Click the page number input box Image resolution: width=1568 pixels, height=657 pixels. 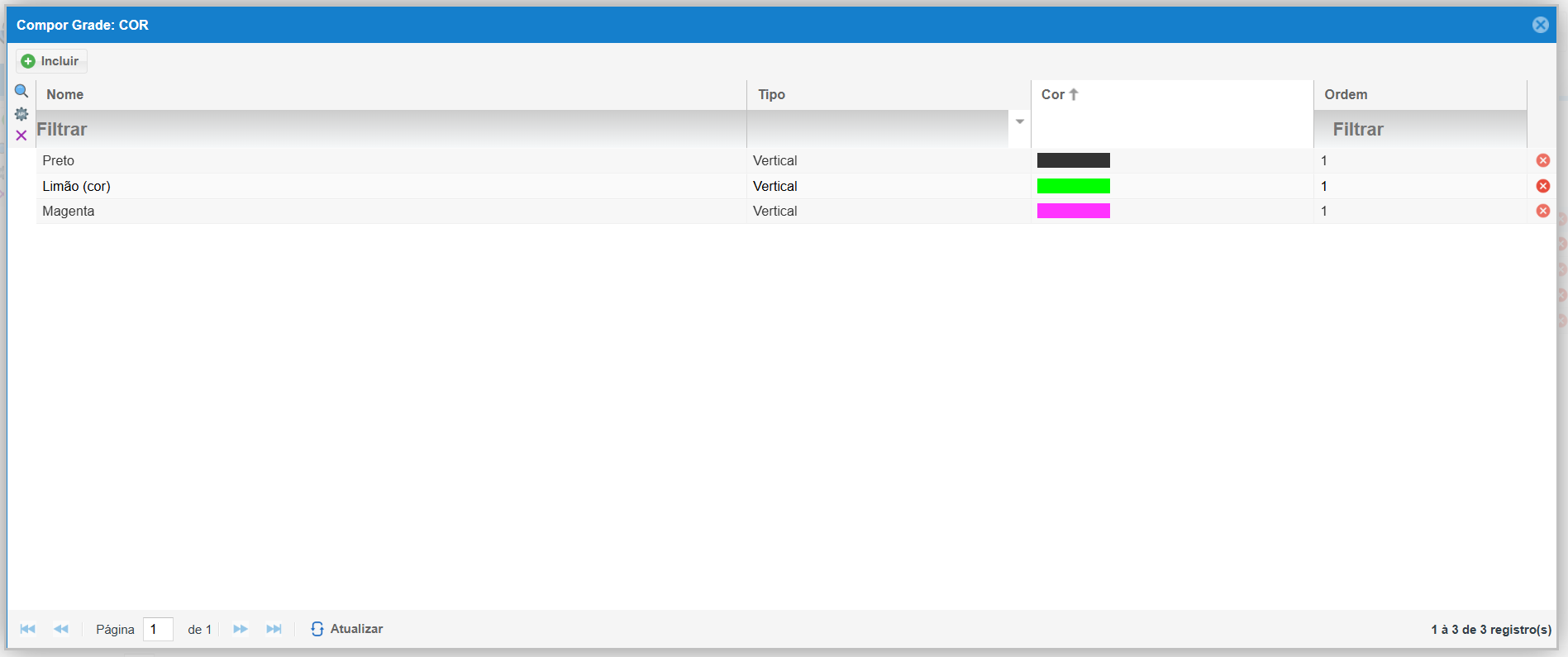click(158, 629)
